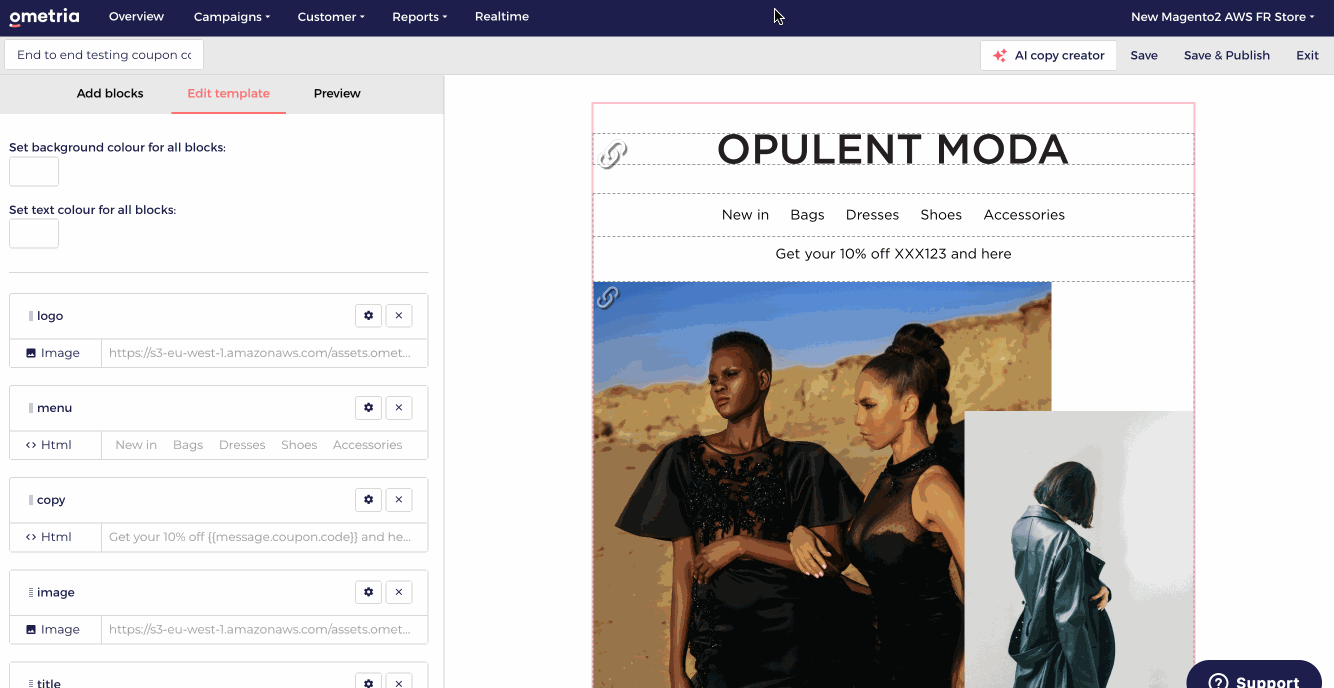Click the Ometria logo
The image size is (1334, 688).
pyautogui.click(x=44, y=16)
